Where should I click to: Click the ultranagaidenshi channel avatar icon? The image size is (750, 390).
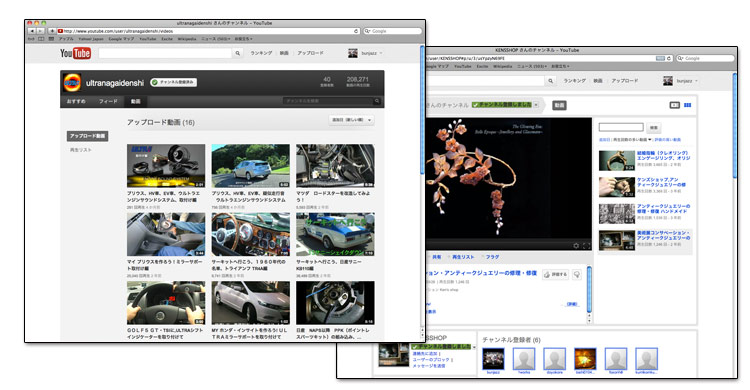tap(72, 83)
